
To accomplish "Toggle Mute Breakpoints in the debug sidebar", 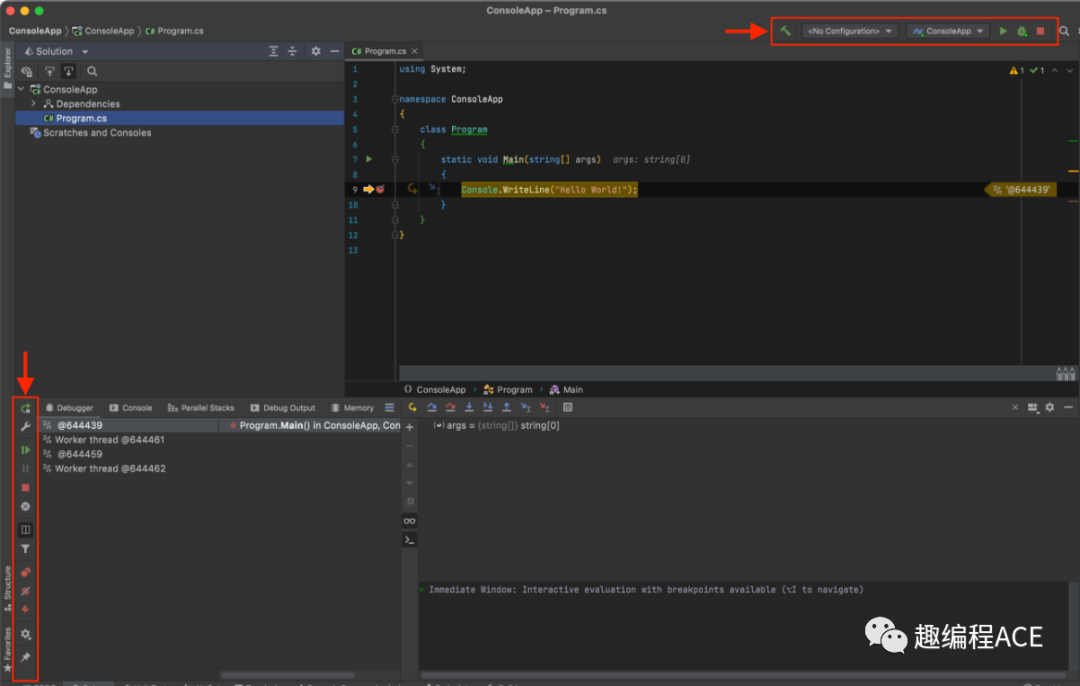I will pos(26,591).
